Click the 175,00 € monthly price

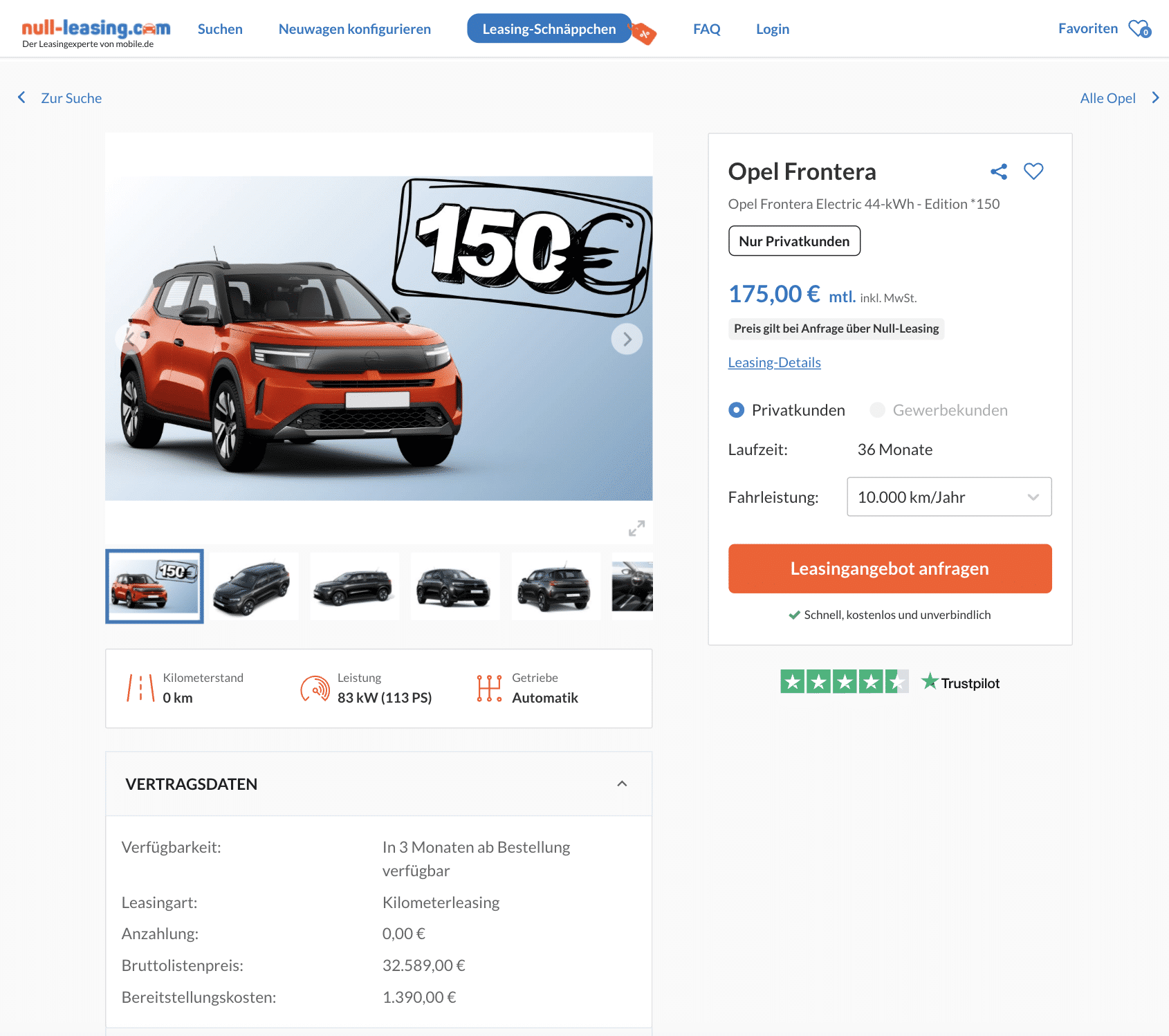(775, 294)
